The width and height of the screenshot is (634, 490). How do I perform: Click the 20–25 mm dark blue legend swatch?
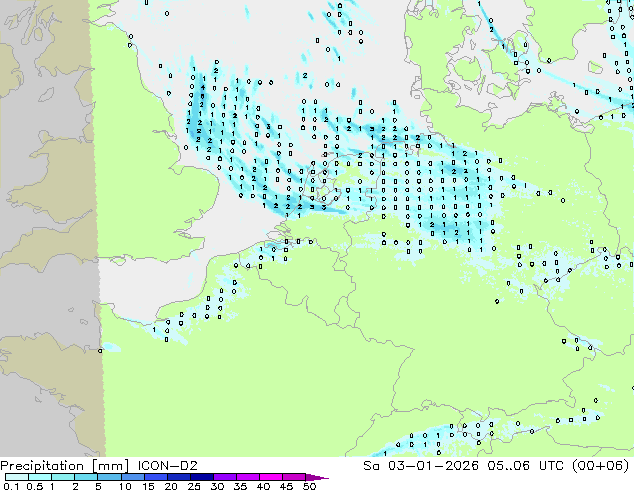coord(178,477)
